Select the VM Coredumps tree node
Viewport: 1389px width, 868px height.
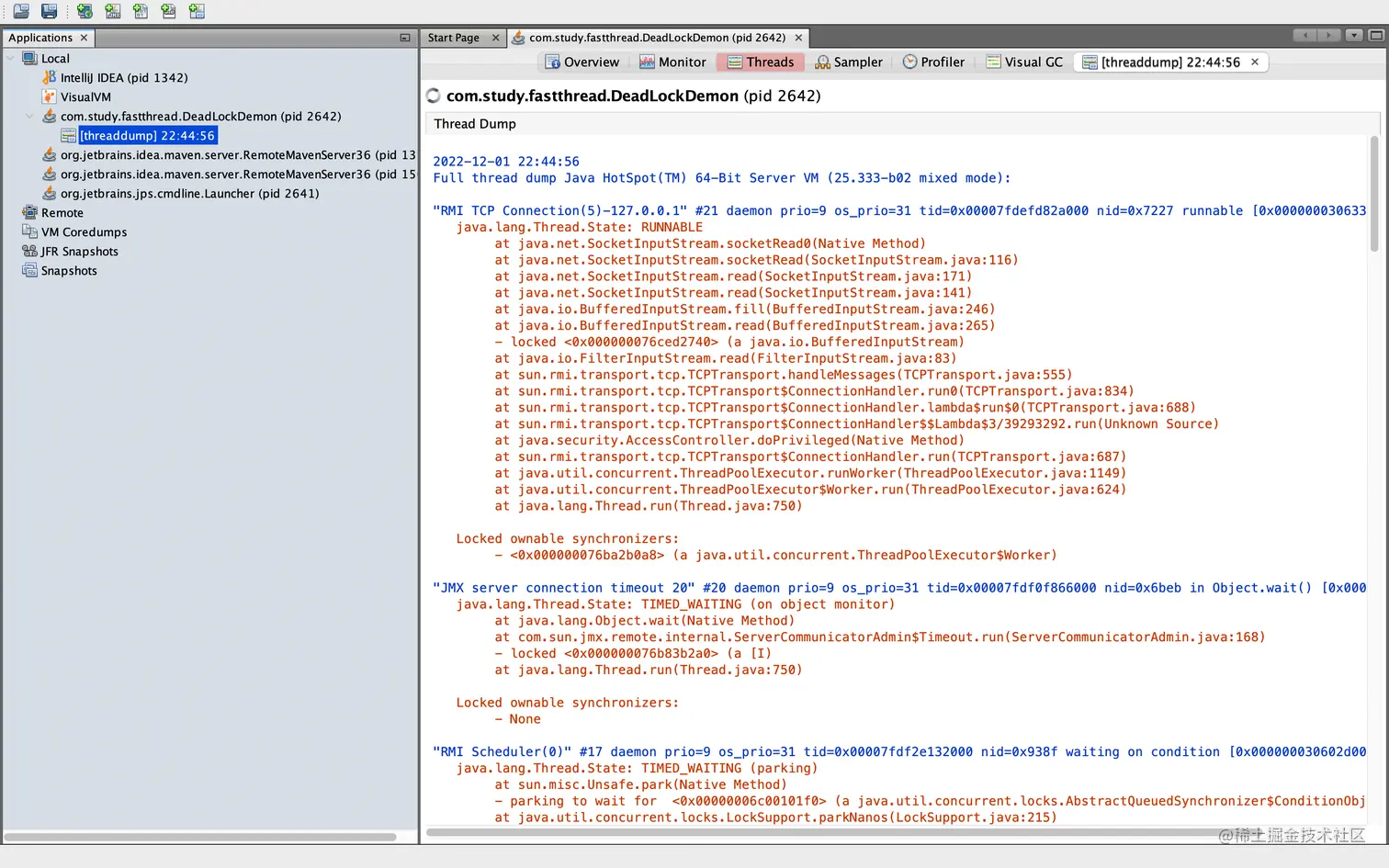[84, 231]
